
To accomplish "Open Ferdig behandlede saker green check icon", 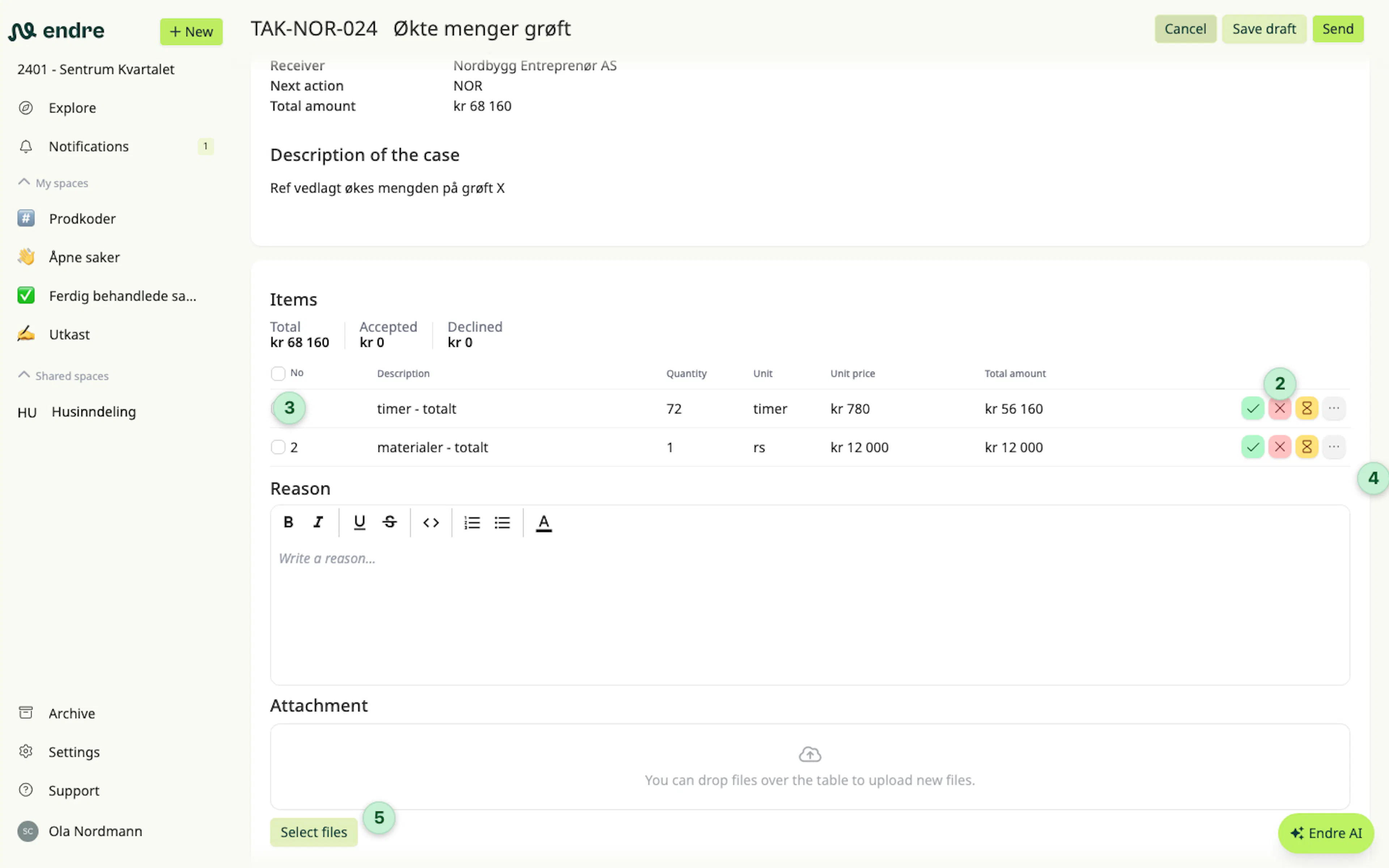I will (26, 295).
